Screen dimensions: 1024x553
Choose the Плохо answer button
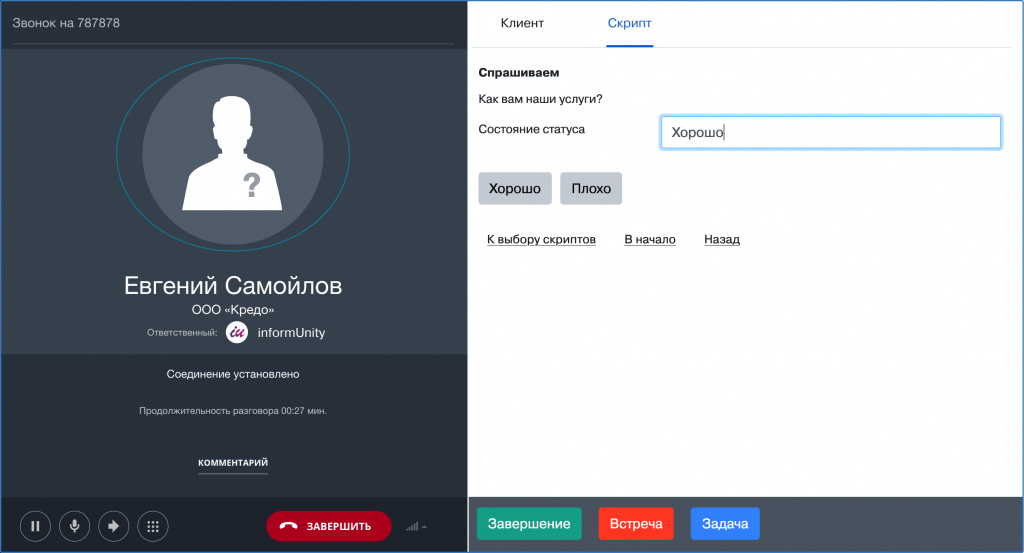[x=591, y=189]
